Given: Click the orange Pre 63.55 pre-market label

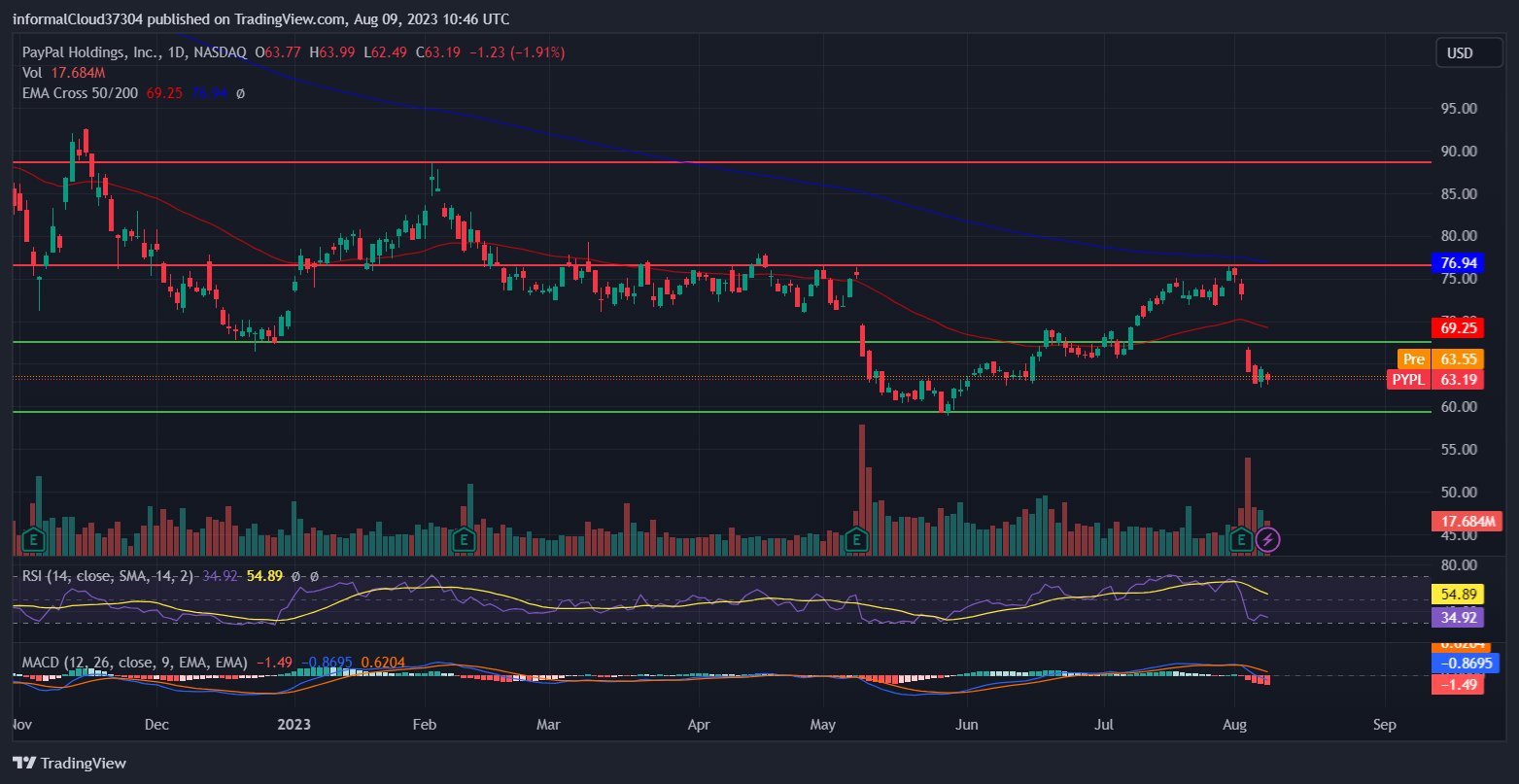Looking at the screenshot, I should point(1441,358).
